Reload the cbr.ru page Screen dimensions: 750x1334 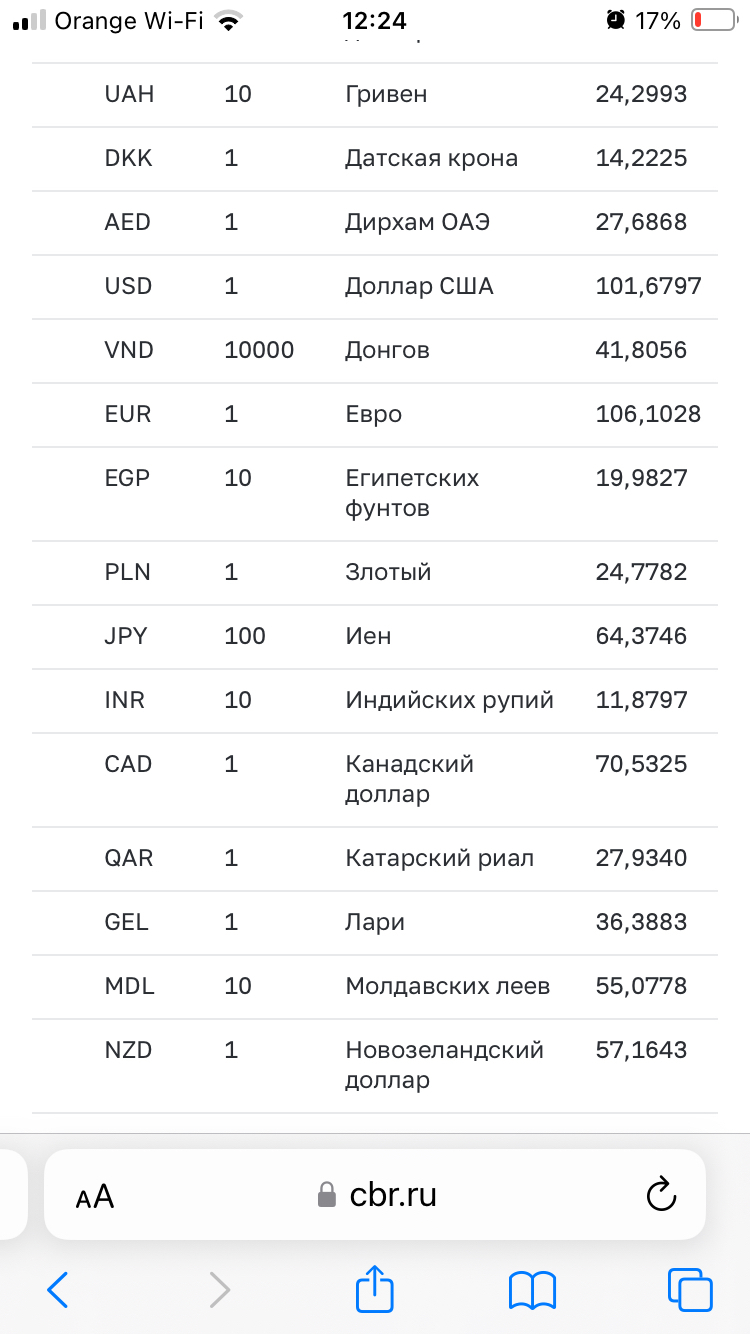point(661,1195)
